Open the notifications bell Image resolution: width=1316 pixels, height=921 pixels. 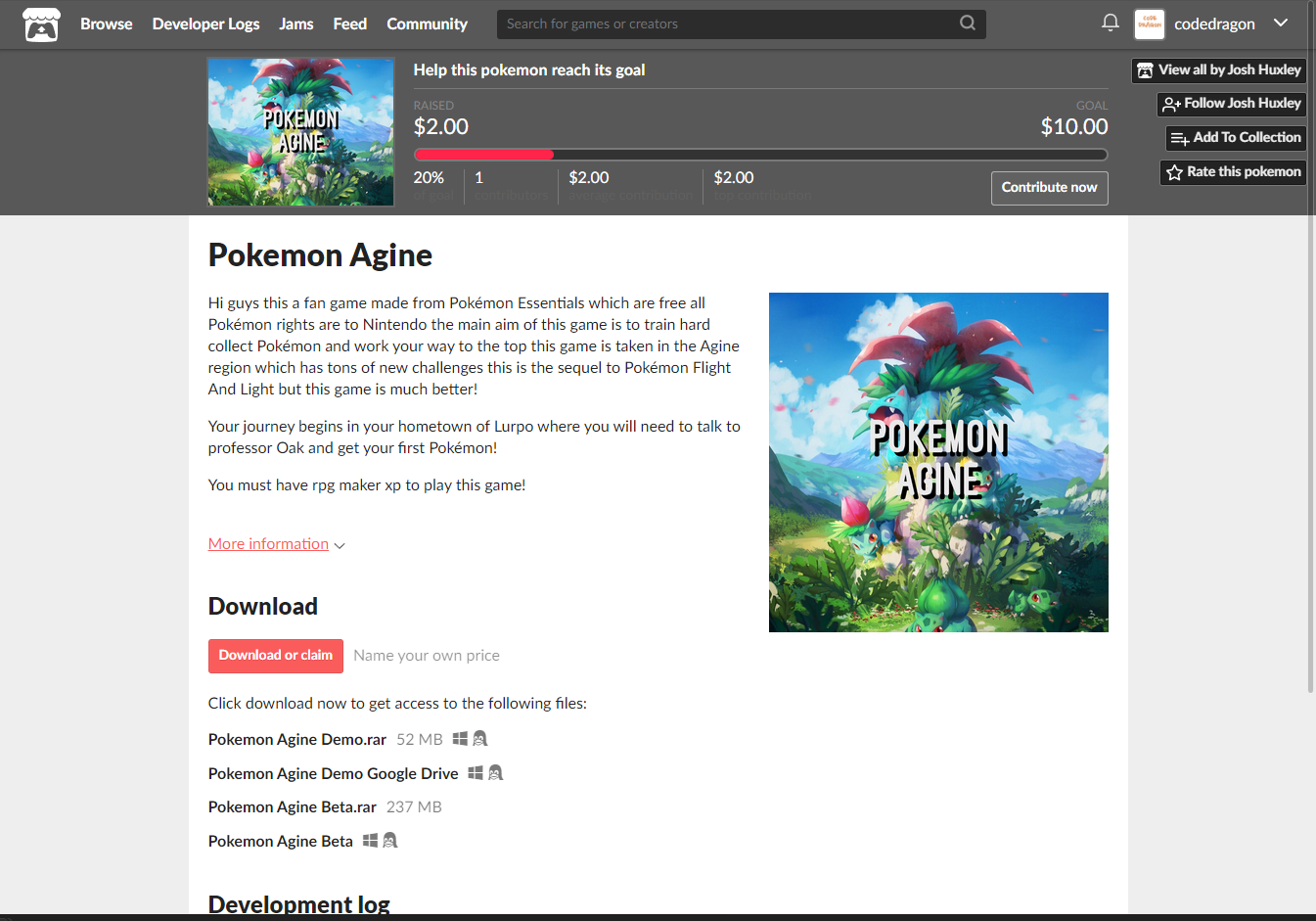(1110, 23)
